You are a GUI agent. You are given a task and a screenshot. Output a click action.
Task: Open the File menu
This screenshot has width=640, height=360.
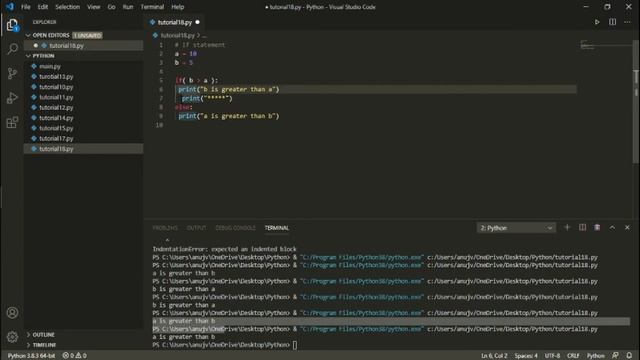pos(26,7)
